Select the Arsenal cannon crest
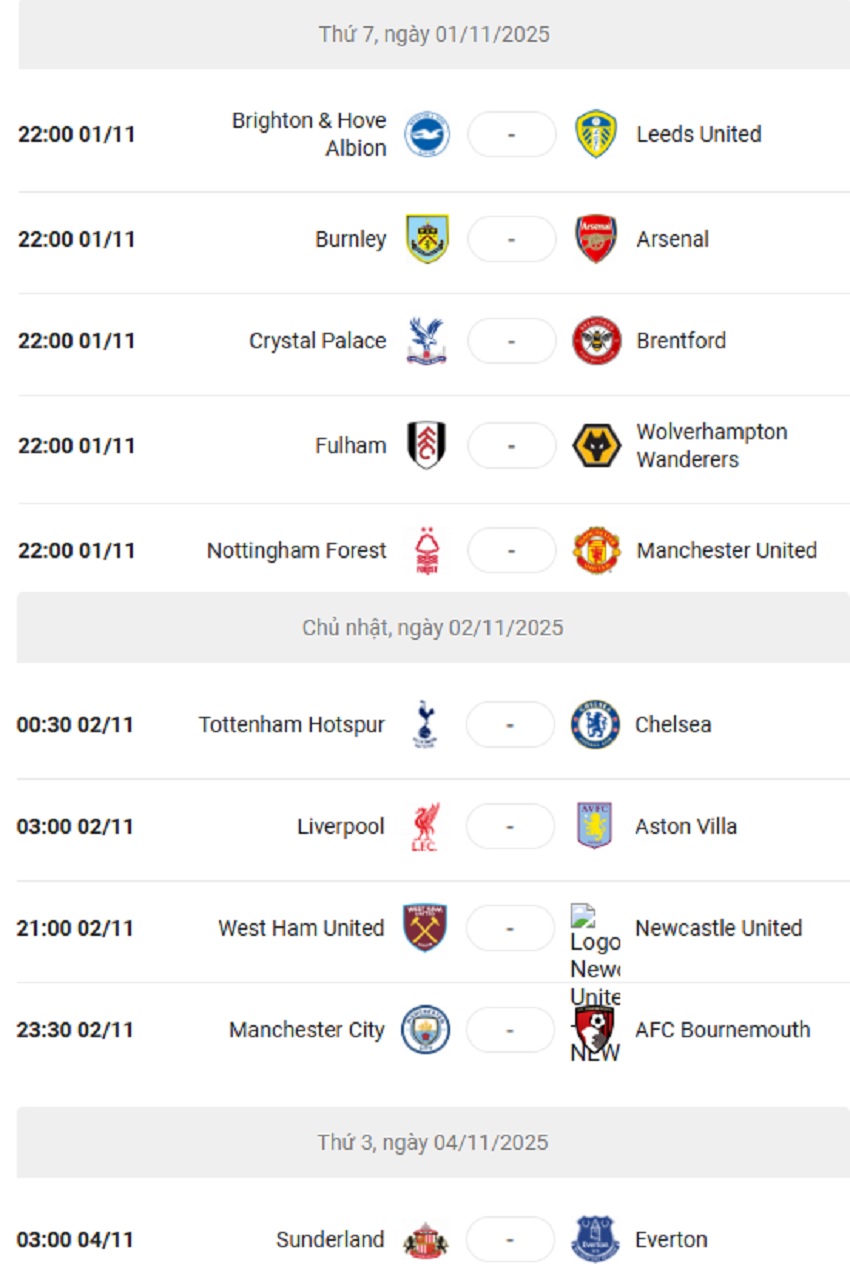This screenshot has height=1264, width=850. (x=596, y=240)
